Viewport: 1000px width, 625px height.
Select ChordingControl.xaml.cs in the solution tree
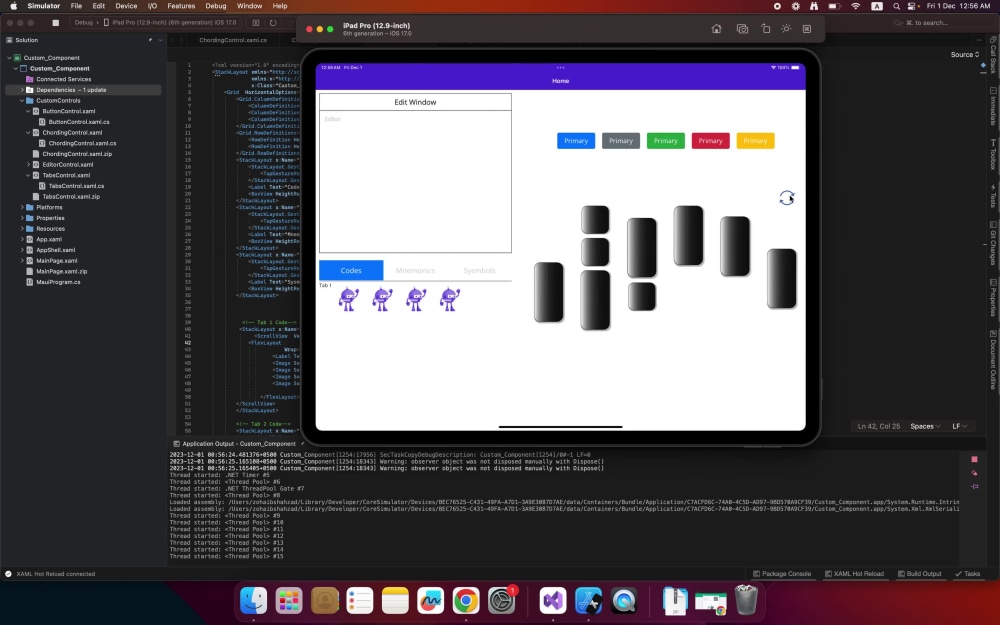coord(82,143)
